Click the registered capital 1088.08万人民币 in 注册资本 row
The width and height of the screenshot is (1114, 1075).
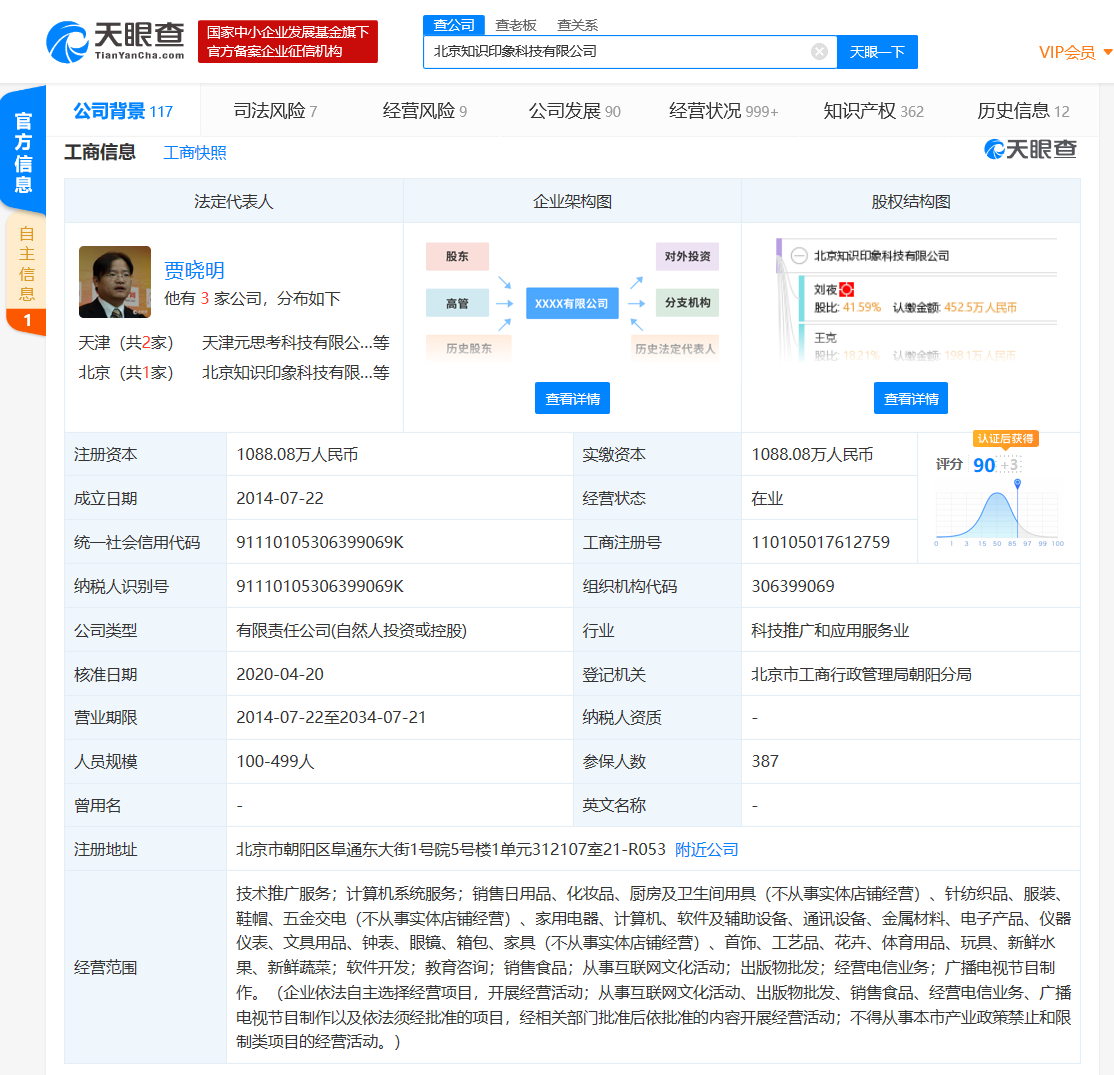click(x=297, y=455)
